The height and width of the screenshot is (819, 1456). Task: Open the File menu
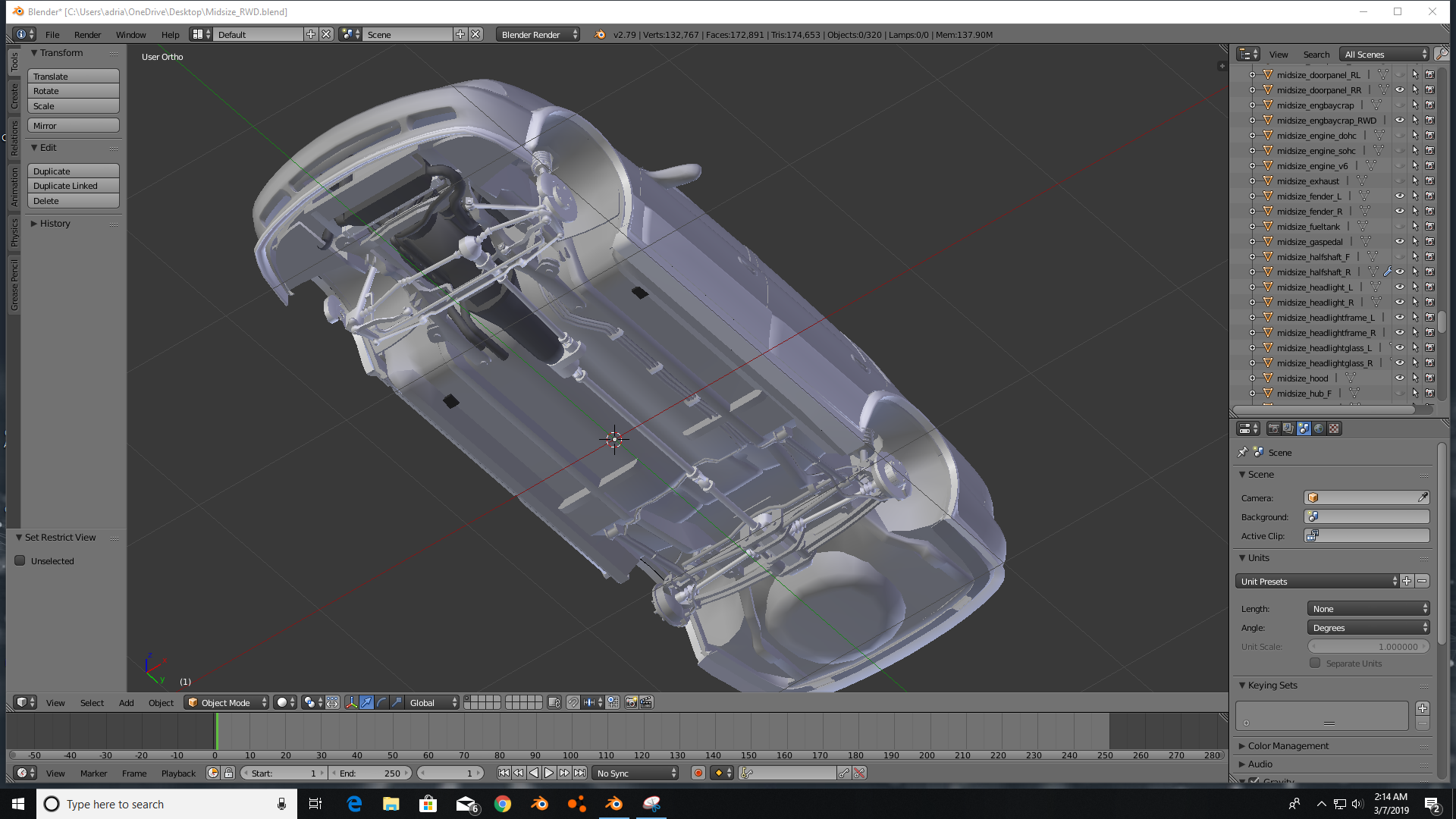[52, 34]
